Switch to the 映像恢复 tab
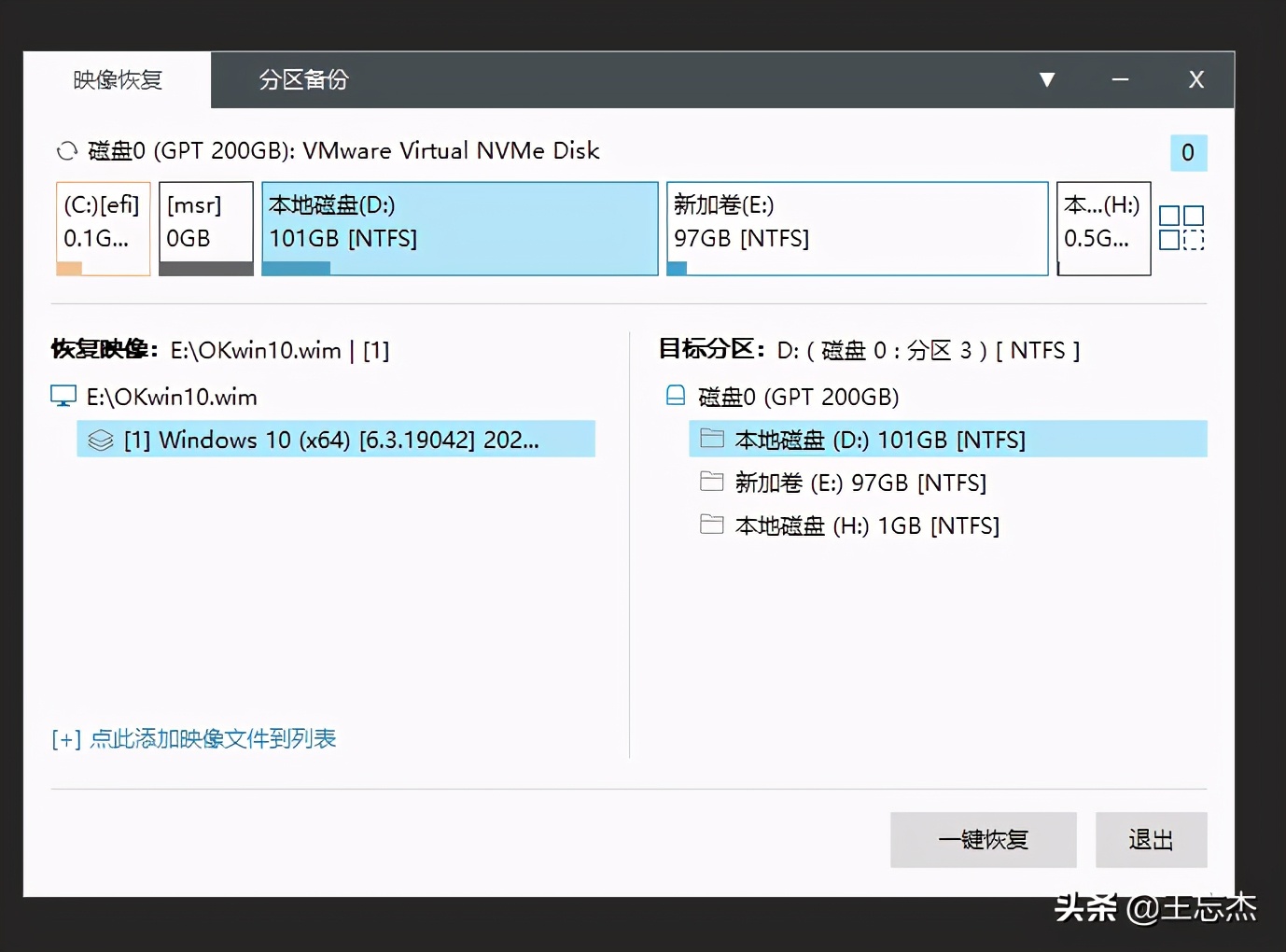The height and width of the screenshot is (952, 1286). tap(116, 80)
